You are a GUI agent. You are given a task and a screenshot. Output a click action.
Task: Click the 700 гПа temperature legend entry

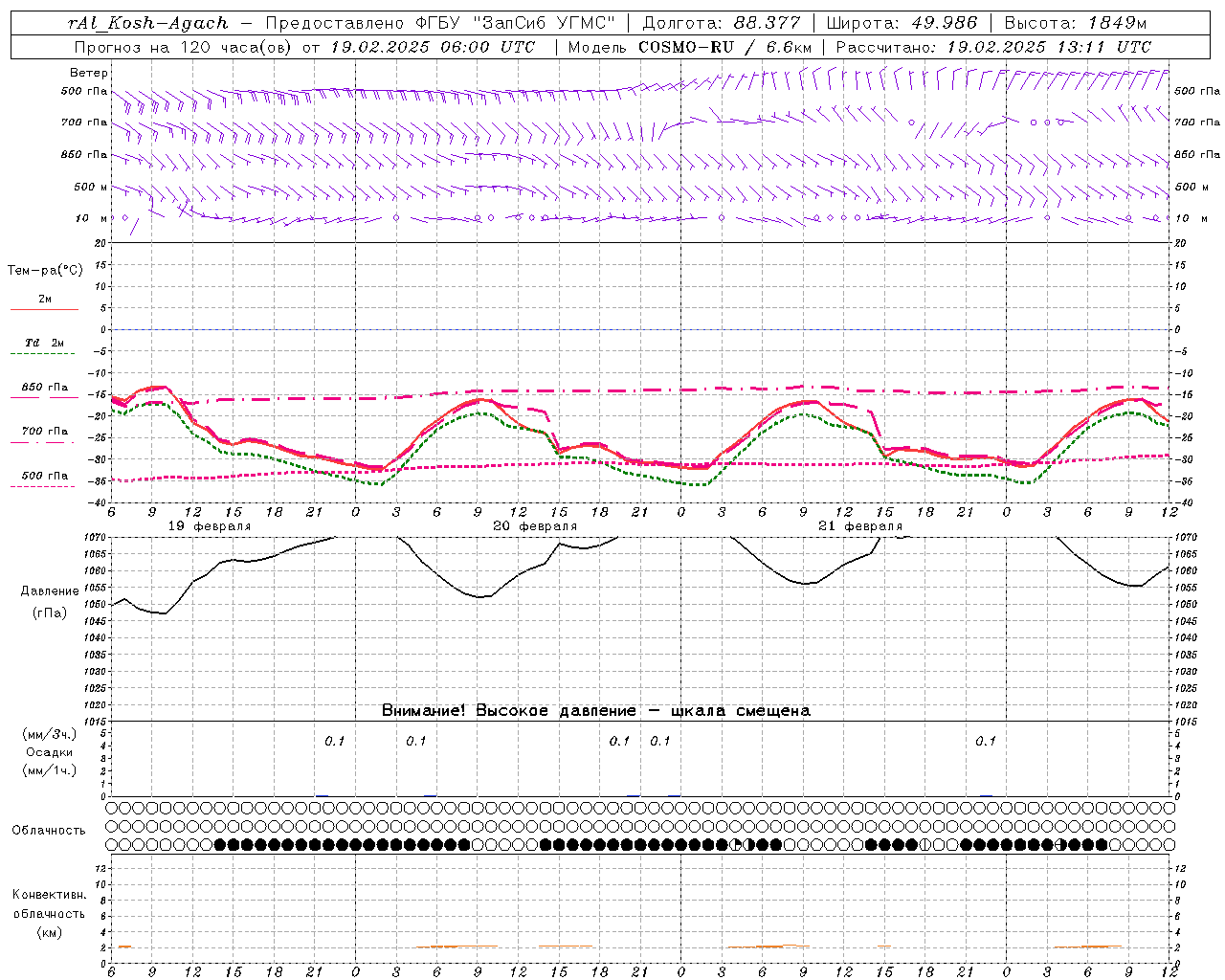(45, 431)
